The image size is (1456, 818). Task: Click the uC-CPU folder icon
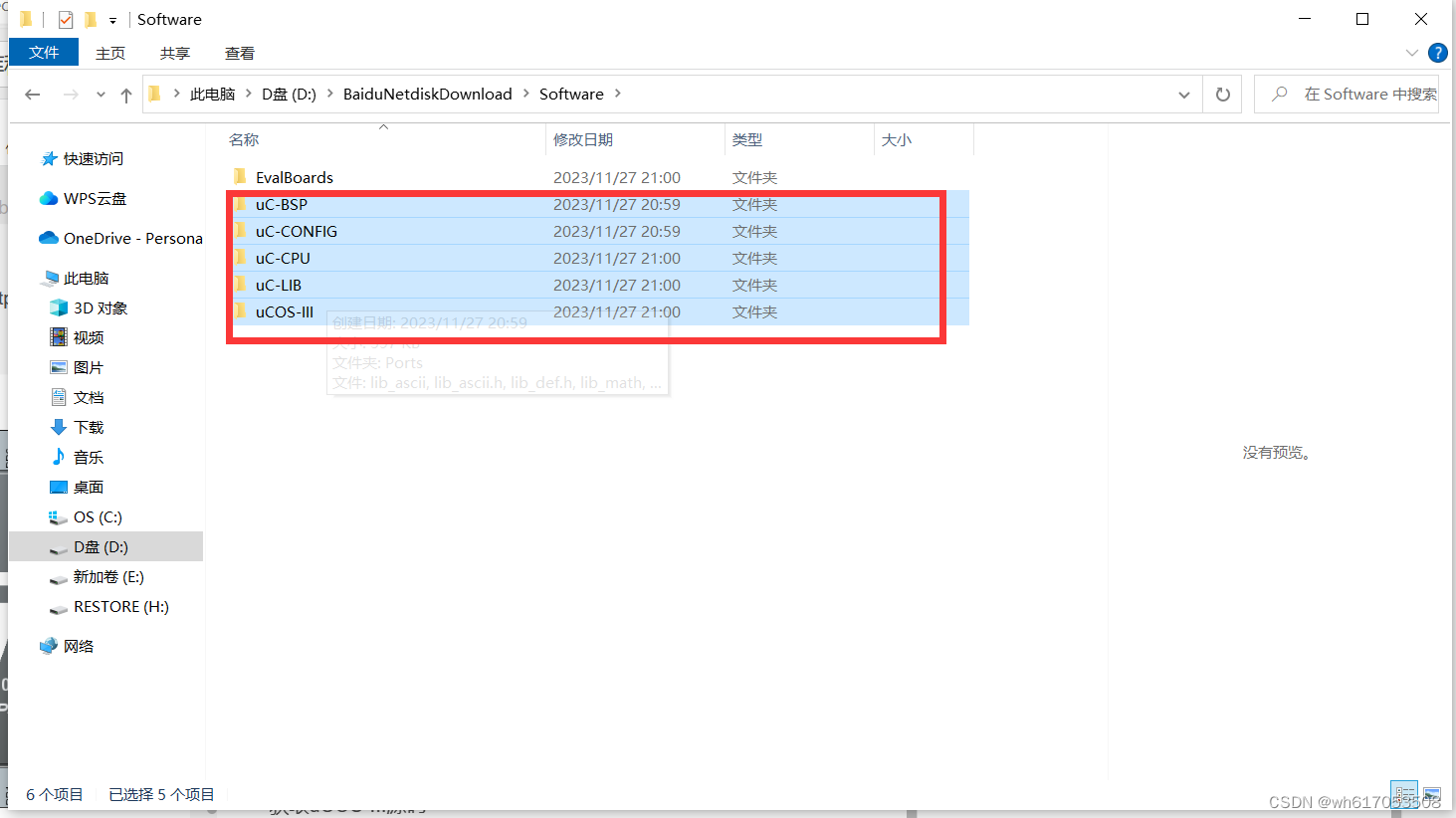tap(240, 257)
